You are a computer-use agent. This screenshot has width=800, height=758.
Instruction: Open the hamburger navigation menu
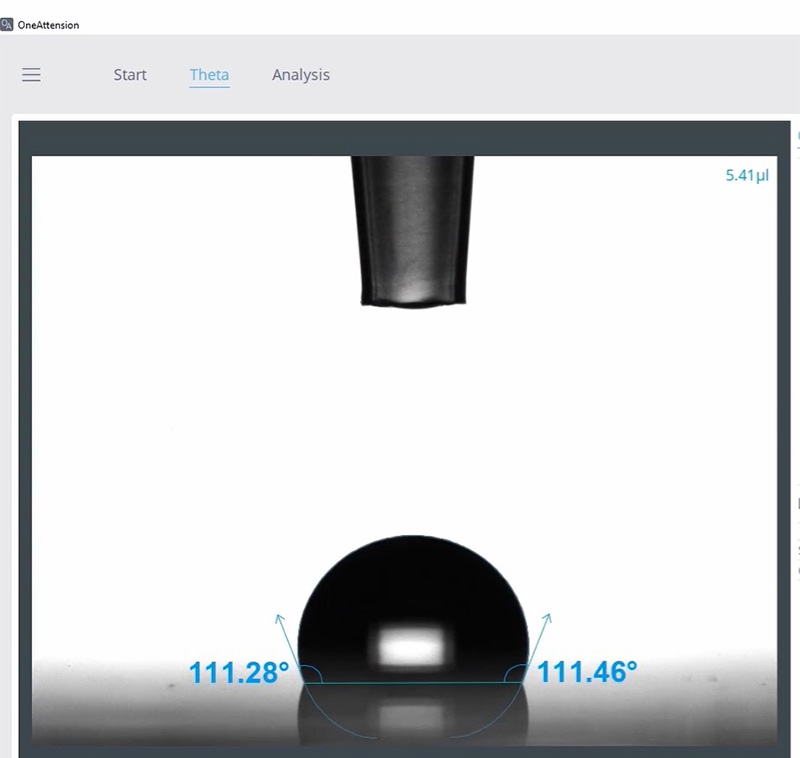(x=31, y=75)
